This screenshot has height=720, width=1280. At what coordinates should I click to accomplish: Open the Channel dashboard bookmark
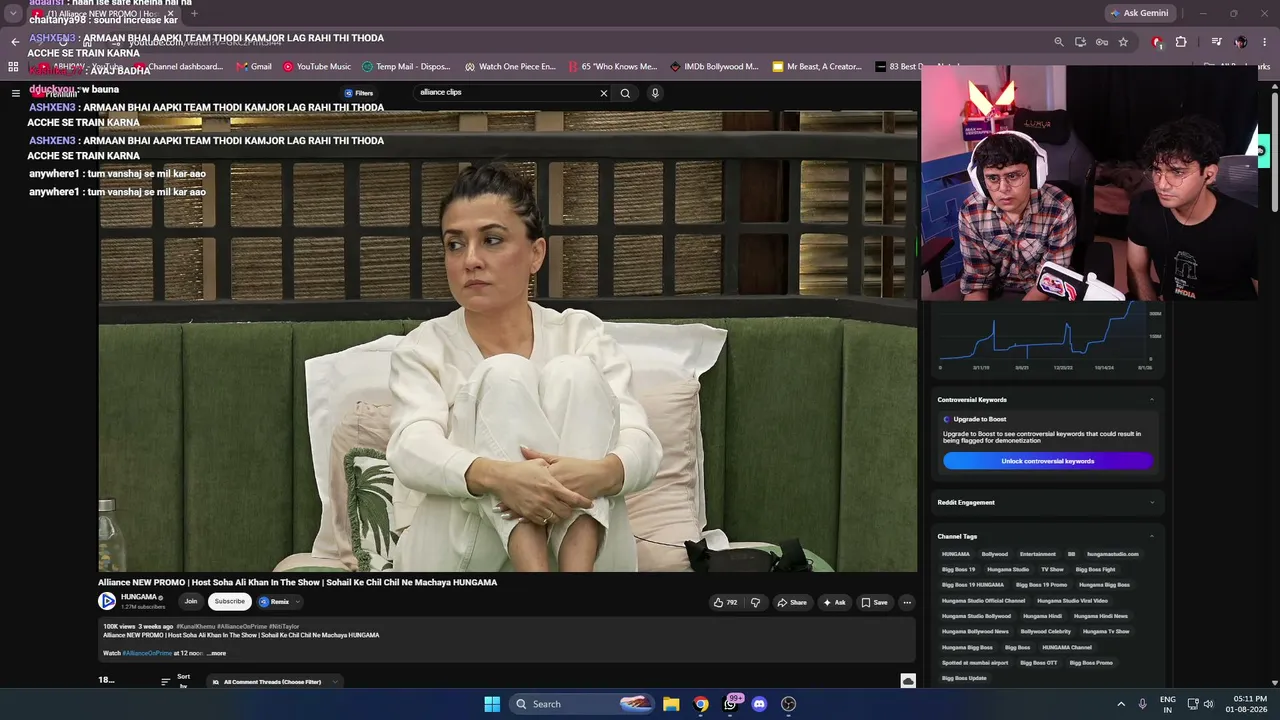[x=178, y=67]
